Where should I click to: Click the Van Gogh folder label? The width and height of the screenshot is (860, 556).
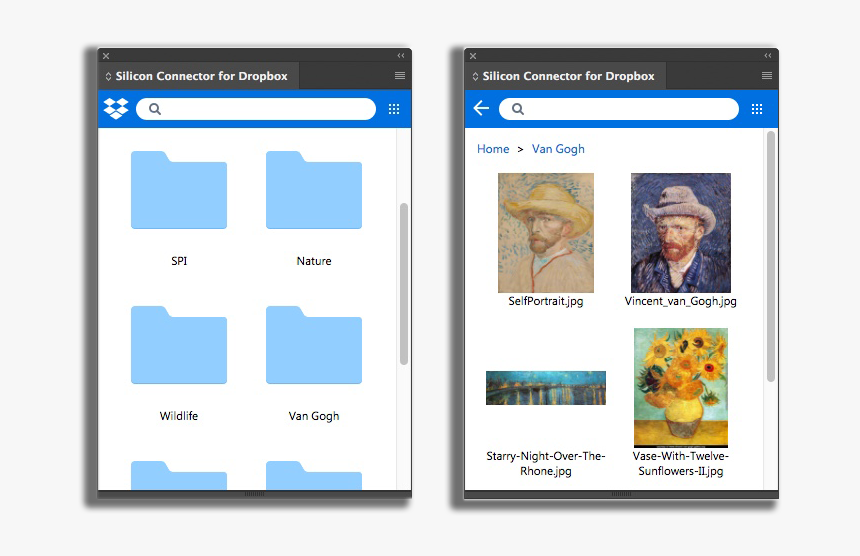(x=314, y=416)
